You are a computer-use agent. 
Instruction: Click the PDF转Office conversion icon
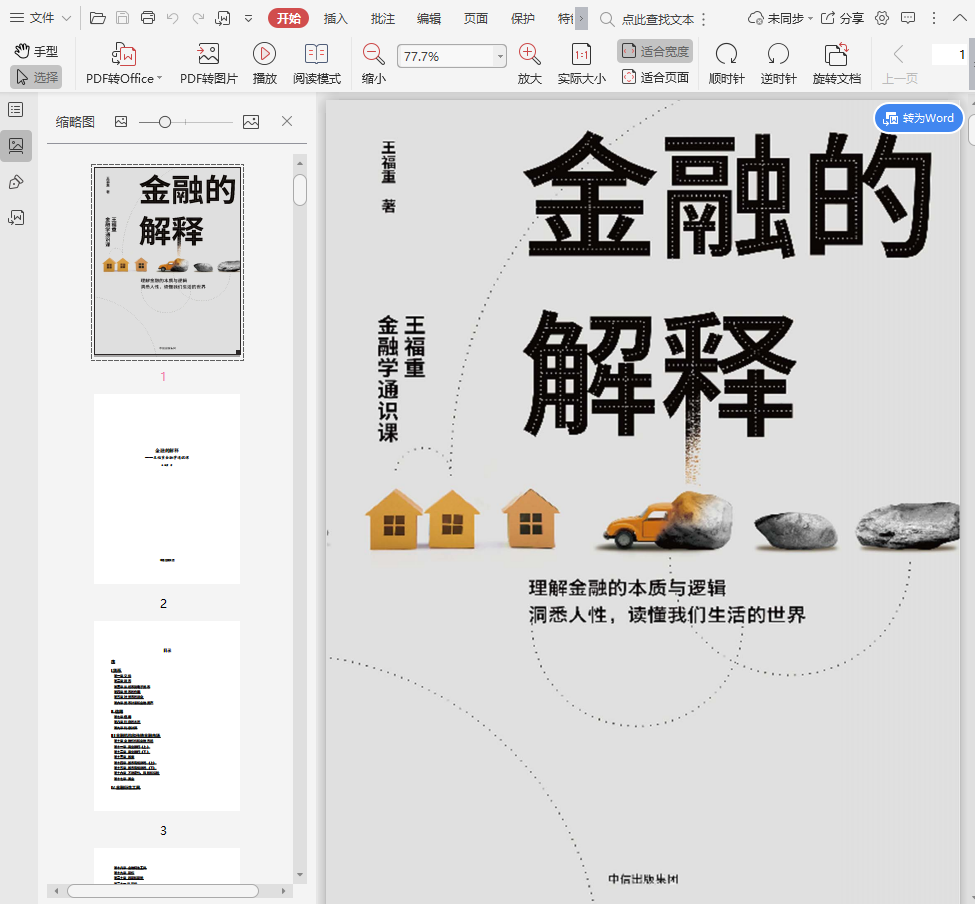click(123, 55)
